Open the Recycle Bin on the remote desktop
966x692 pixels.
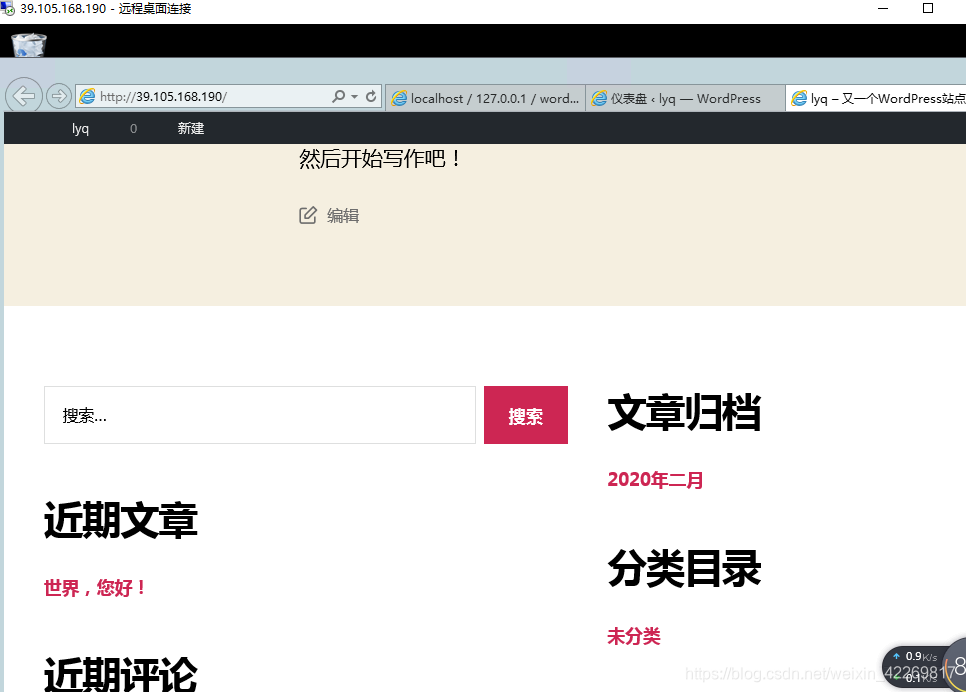click(x=27, y=43)
